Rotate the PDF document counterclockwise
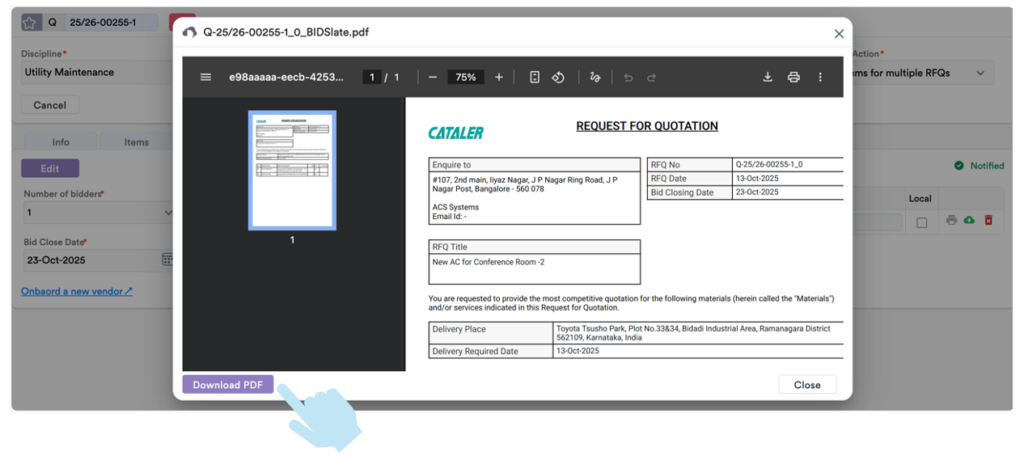Image resolution: width=1024 pixels, height=456 pixels. click(559, 77)
